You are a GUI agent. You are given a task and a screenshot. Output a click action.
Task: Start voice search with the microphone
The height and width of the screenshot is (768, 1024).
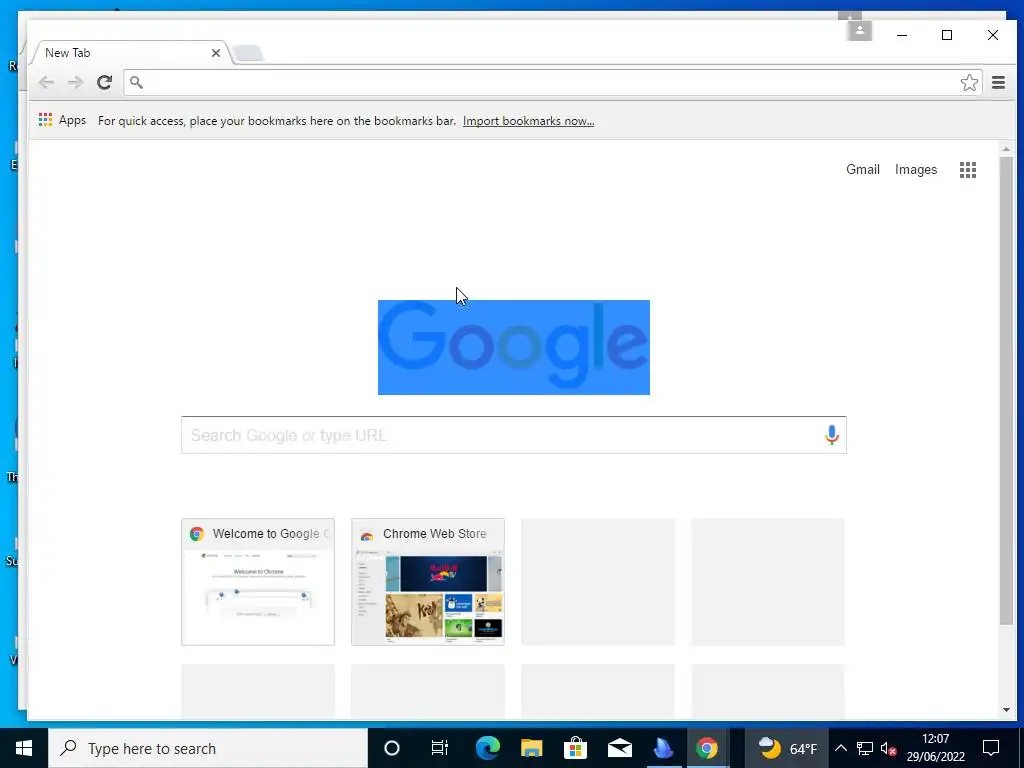point(831,435)
